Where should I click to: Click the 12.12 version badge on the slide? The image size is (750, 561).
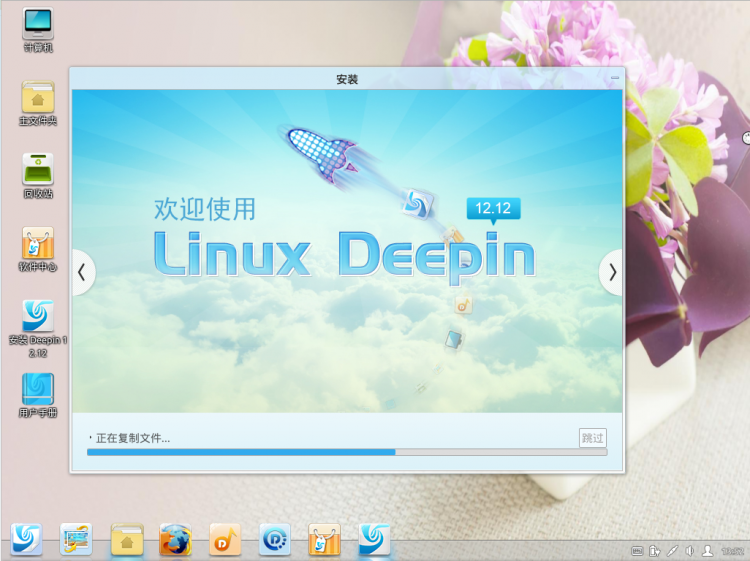[493, 209]
